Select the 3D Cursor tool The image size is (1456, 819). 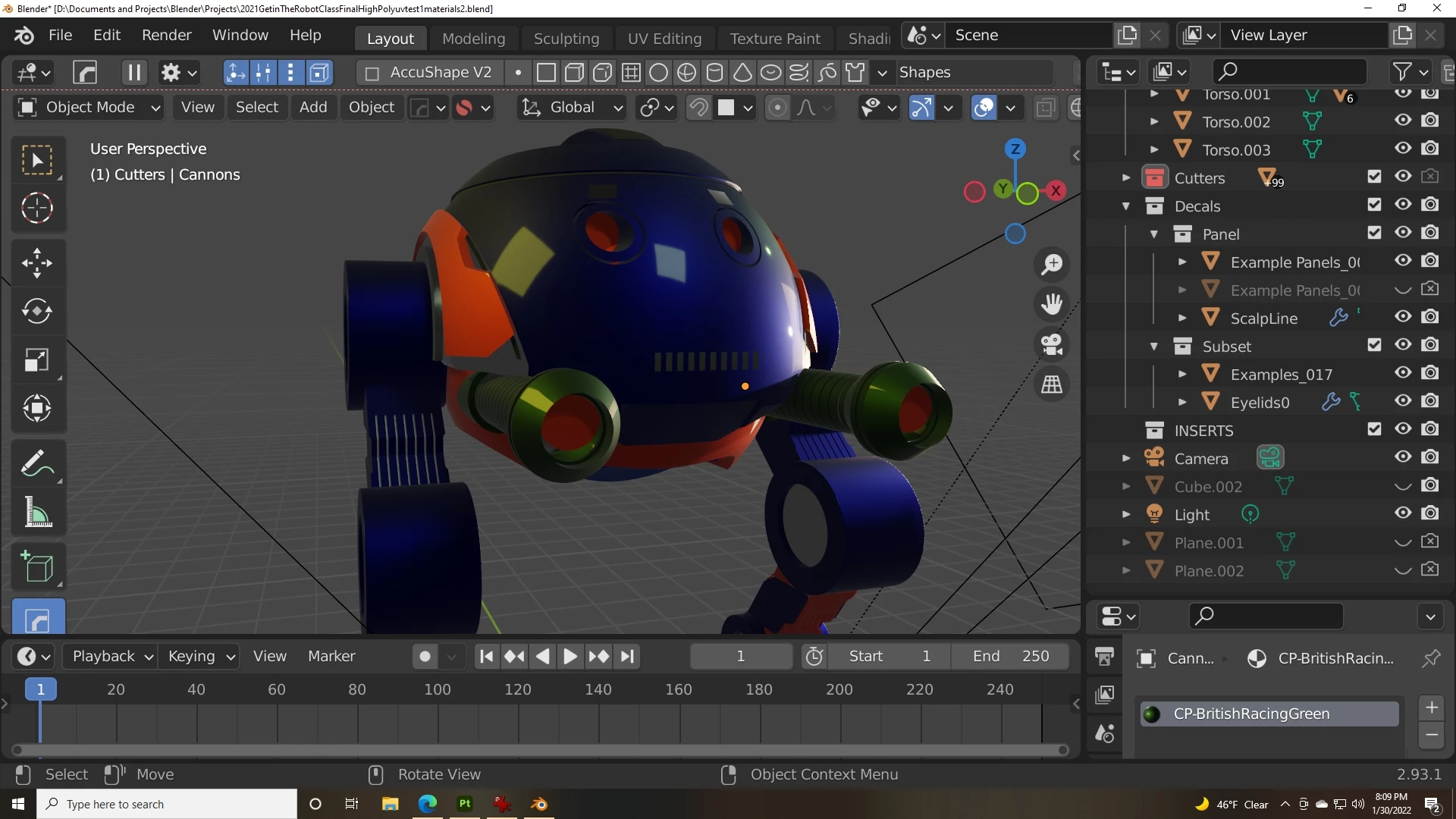(36, 209)
